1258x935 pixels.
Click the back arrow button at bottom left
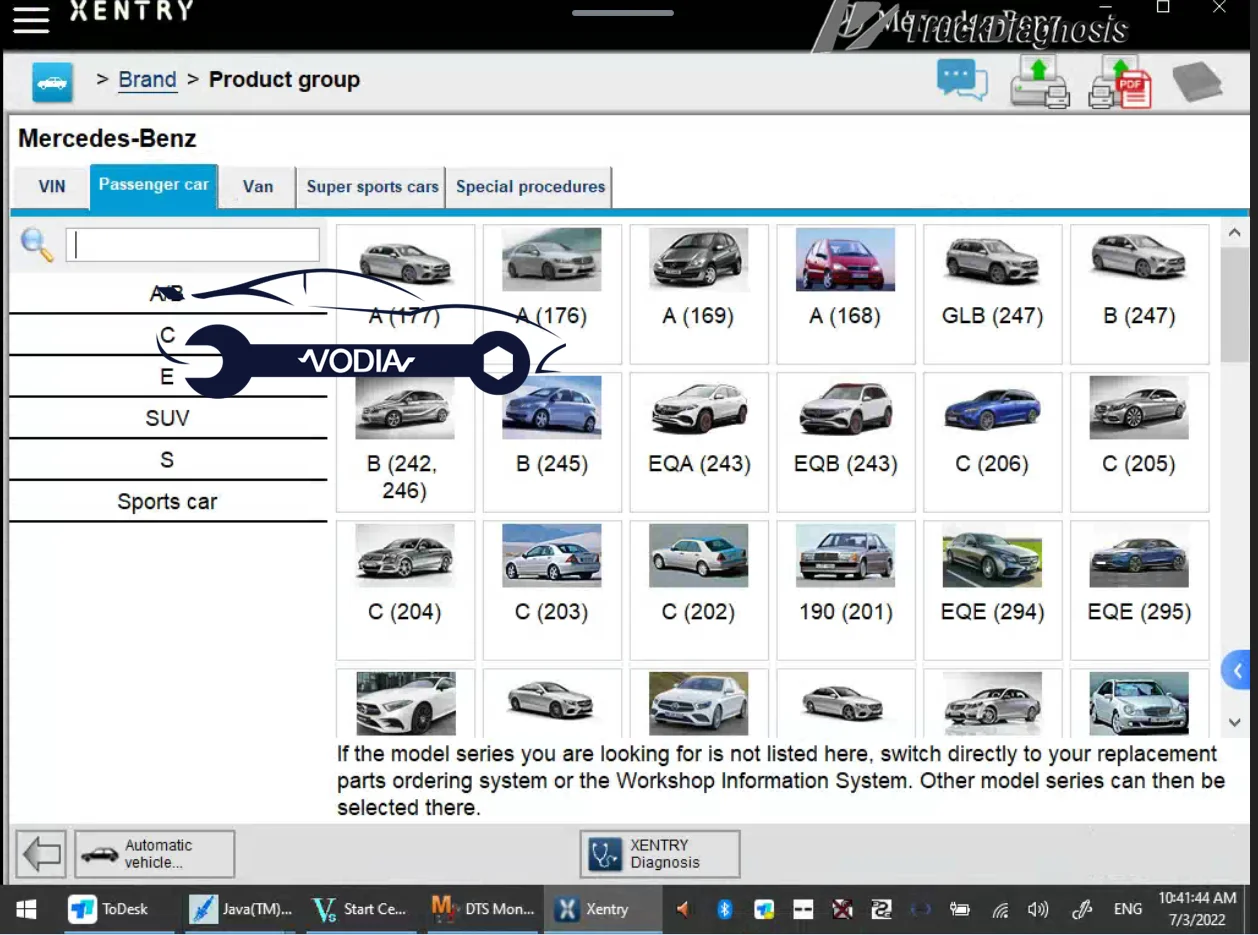(x=41, y=854)
